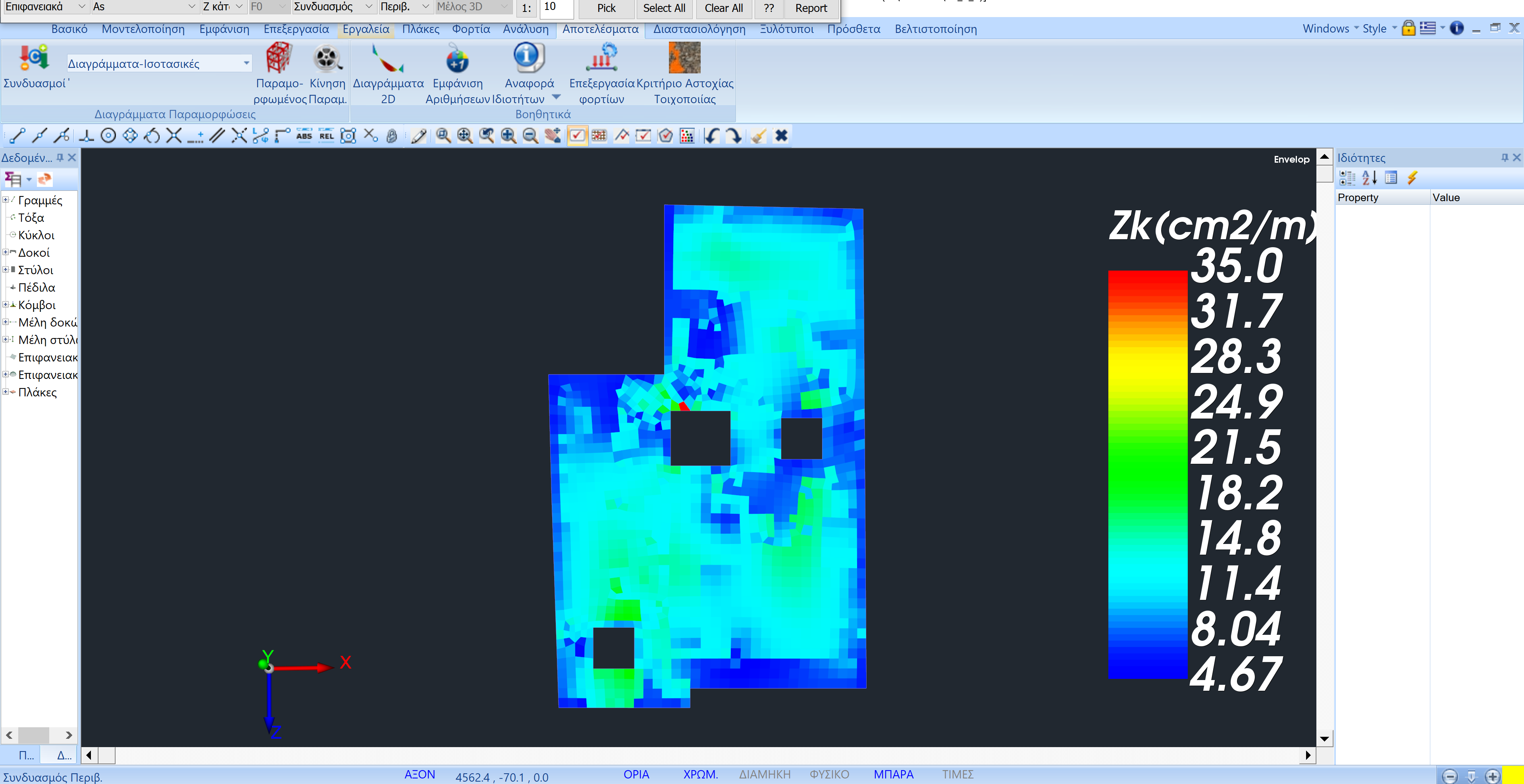Toggle the ΟΡΙΑ status bar option
Screen dimensions: 1524x784
[x=636, y=774]
